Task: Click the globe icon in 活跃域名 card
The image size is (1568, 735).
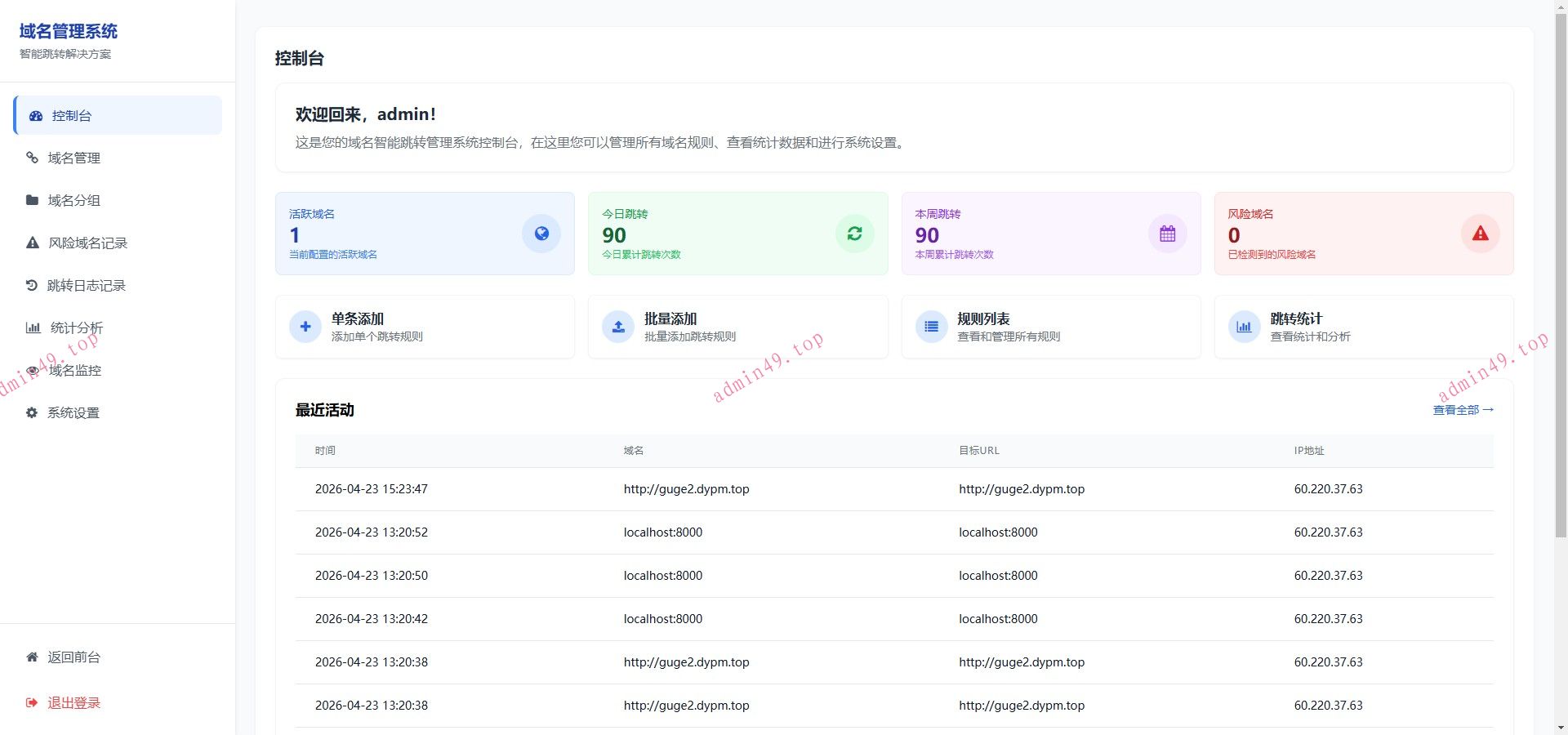Action: click(x=541, y=234)
